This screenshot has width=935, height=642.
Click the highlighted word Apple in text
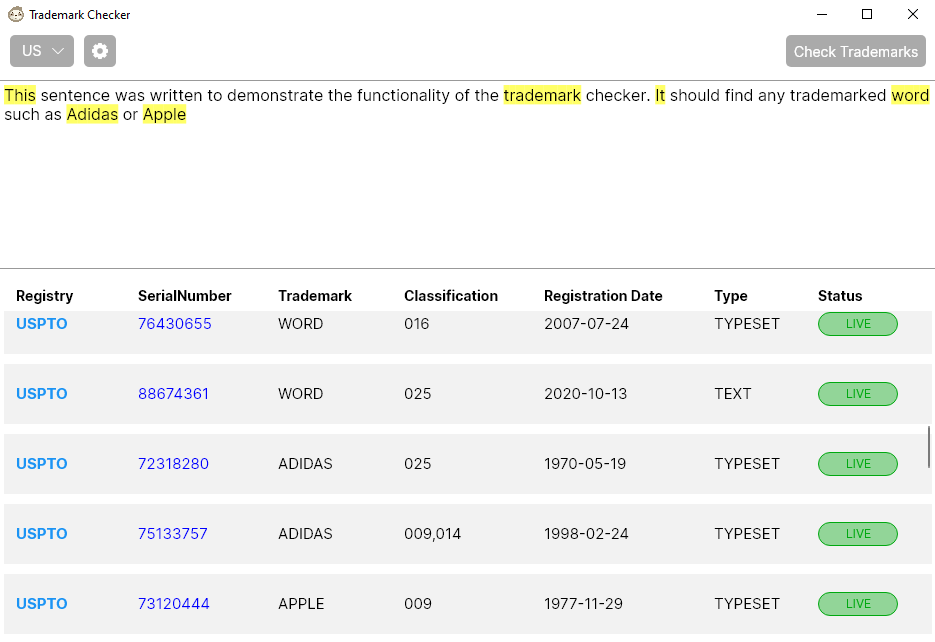pos(165,114)
